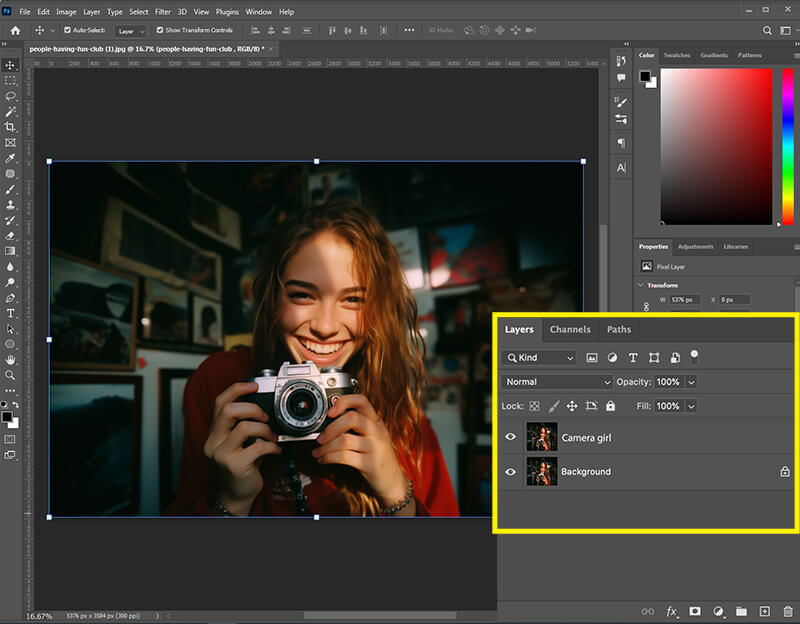Viewport: 800px width, 624px height.
Task: Switch to the Paths tab
Action: (x=619, y=330)
